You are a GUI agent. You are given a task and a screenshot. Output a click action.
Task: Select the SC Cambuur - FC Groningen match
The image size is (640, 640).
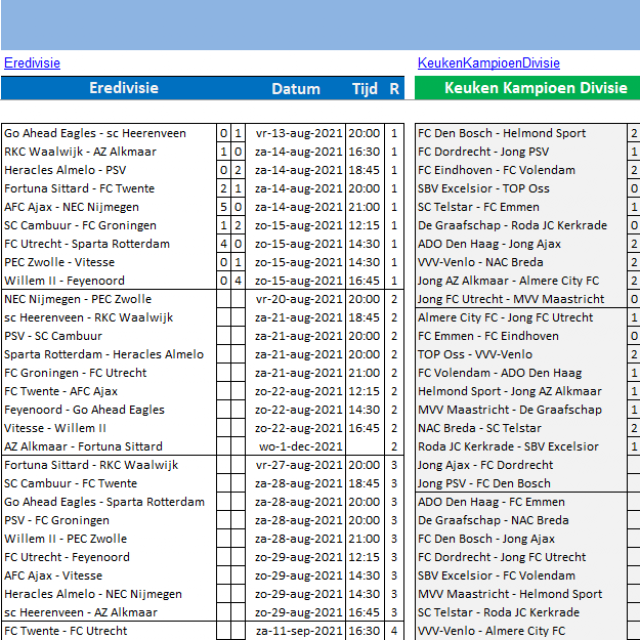click(x=80, y=225)
